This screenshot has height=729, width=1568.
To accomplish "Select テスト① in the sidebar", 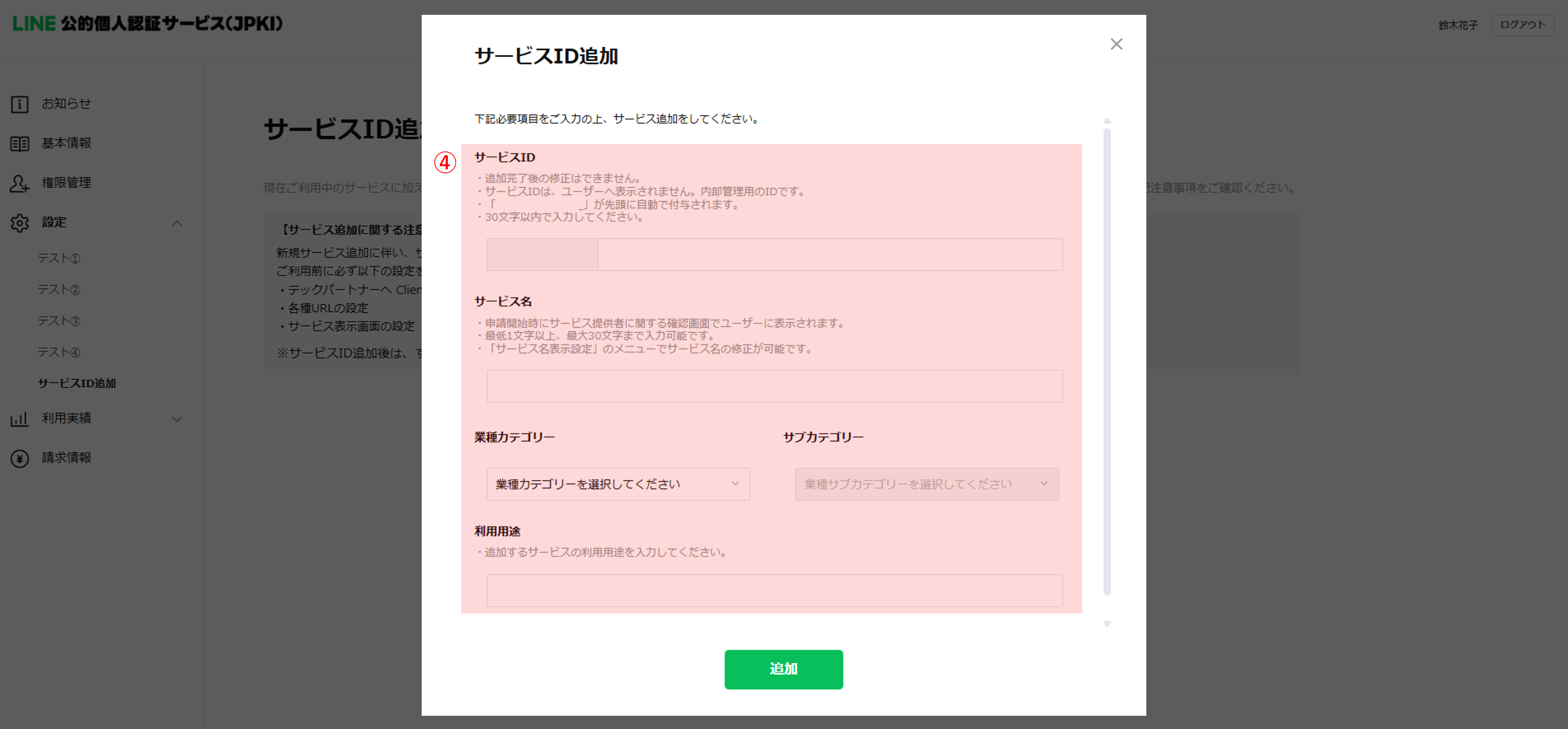I will [59, 258].
